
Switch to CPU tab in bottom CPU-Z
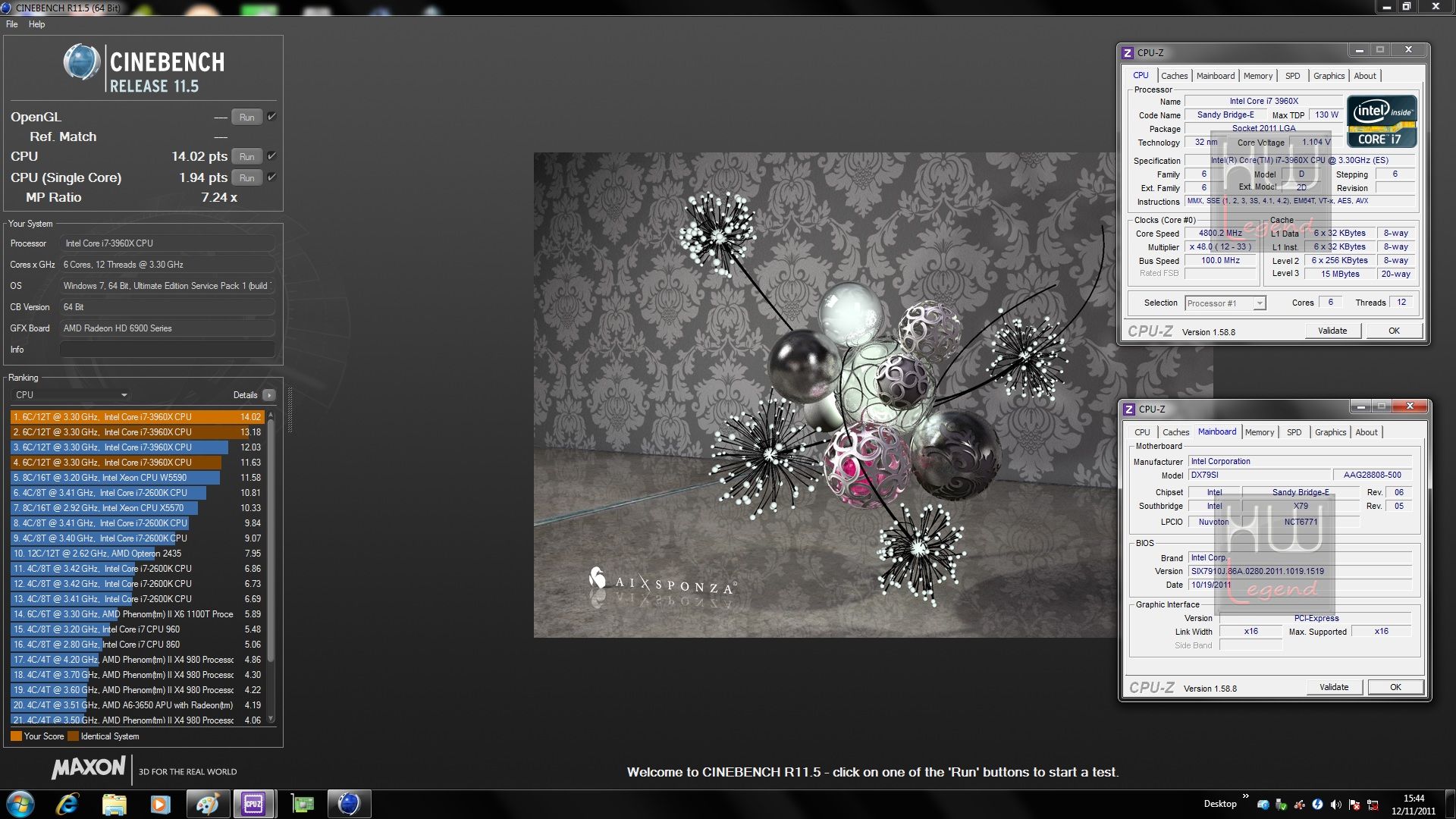coord(1142,432)
